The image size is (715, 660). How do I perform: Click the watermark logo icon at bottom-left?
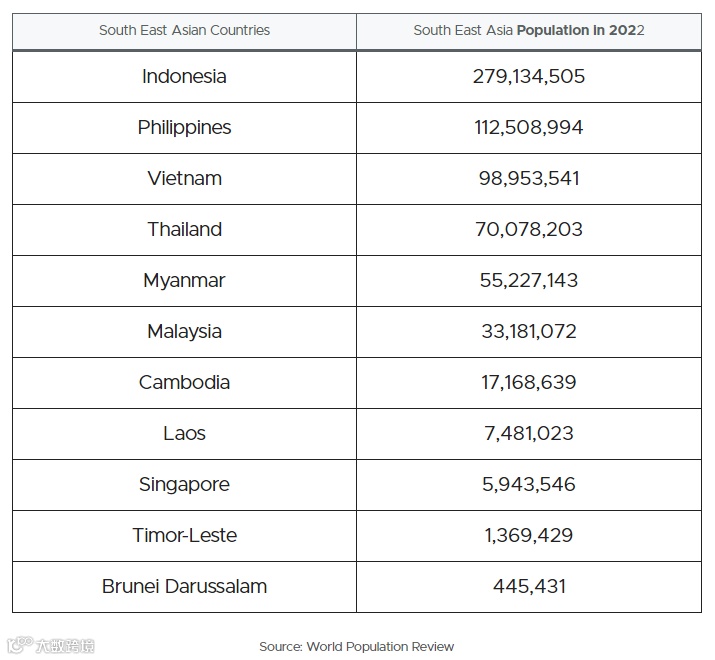[18, 646]
